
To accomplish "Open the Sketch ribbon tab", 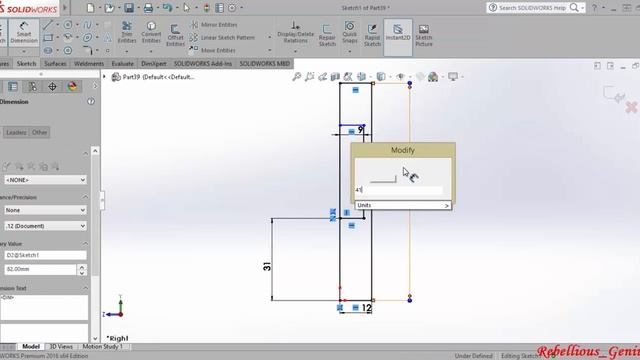I will [x=27, y=64].
